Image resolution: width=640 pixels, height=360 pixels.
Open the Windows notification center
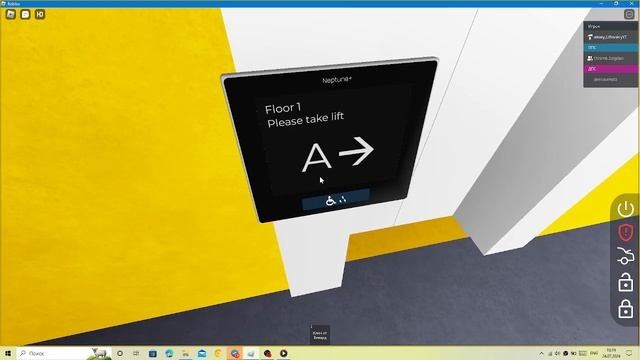(x=629, y=353)
